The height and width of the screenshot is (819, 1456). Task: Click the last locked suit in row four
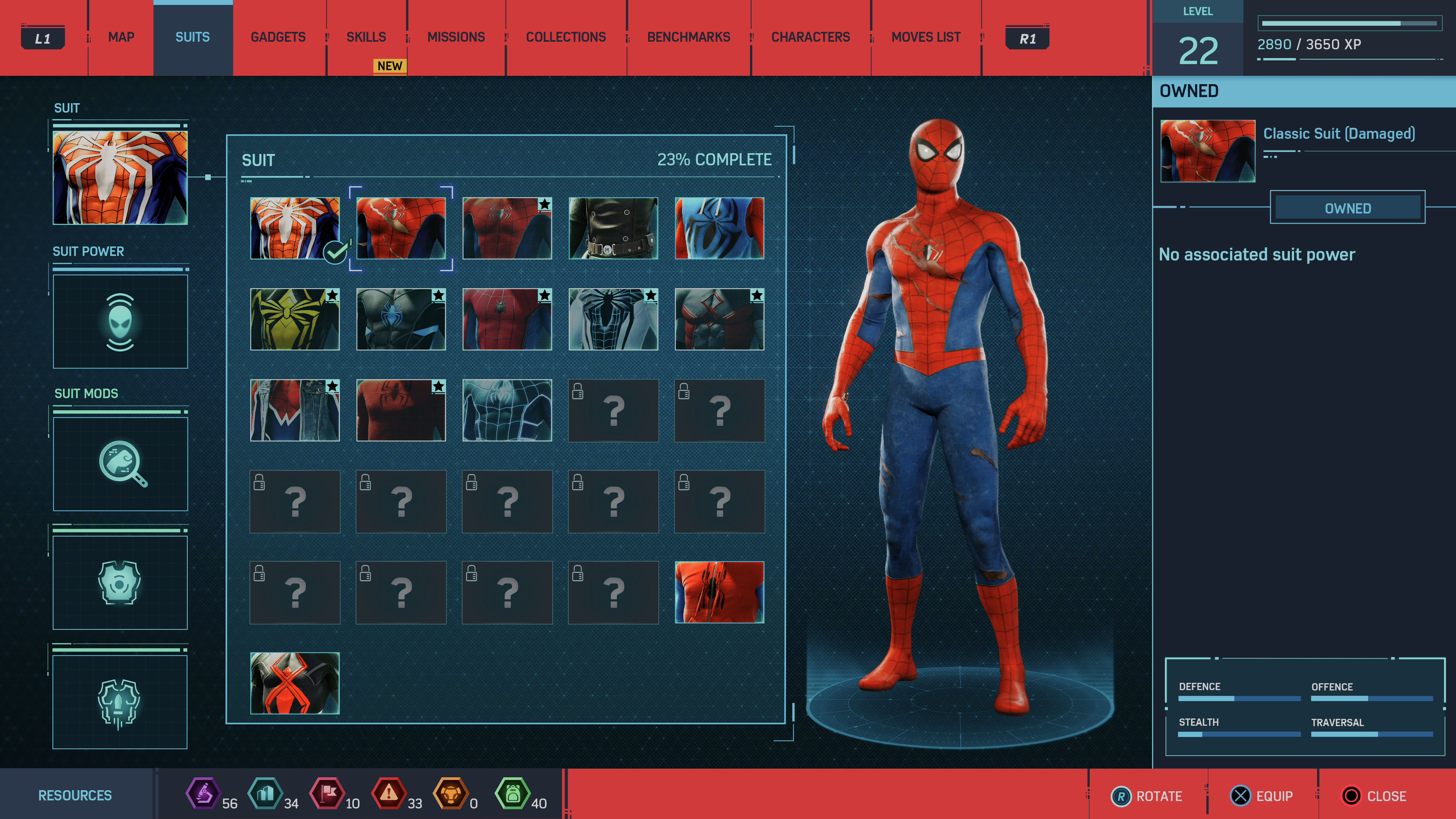pos(720,501)
